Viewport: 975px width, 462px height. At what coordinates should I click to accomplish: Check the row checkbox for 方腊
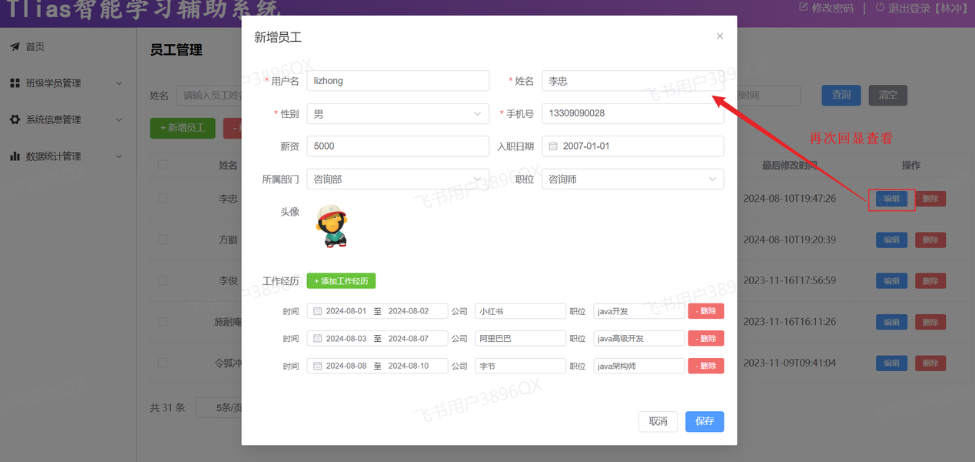coord(162,239)
